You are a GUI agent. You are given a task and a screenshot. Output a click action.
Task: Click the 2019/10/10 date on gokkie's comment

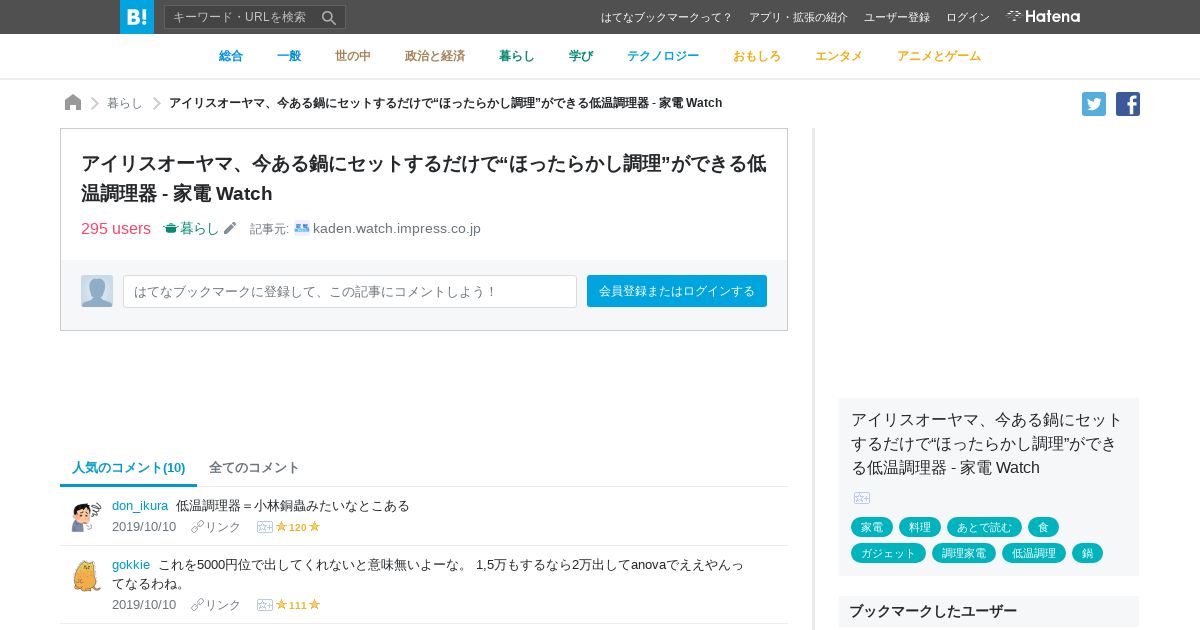click(x=144, y=605)
